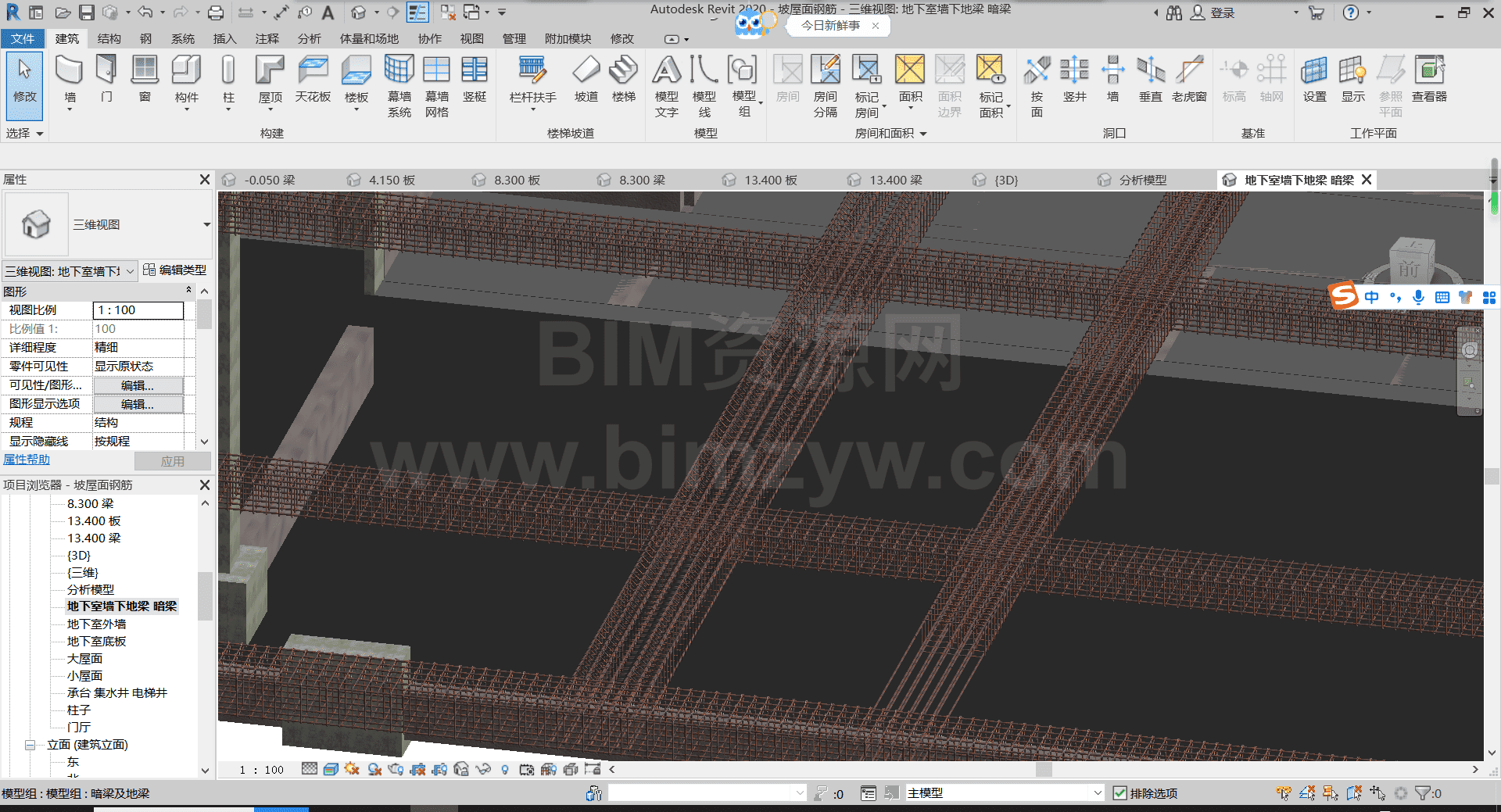Click the horizontal scrollbar thumb under the view
Image resolution: width=1501 pixels, height=812 pixels.
1044,770
